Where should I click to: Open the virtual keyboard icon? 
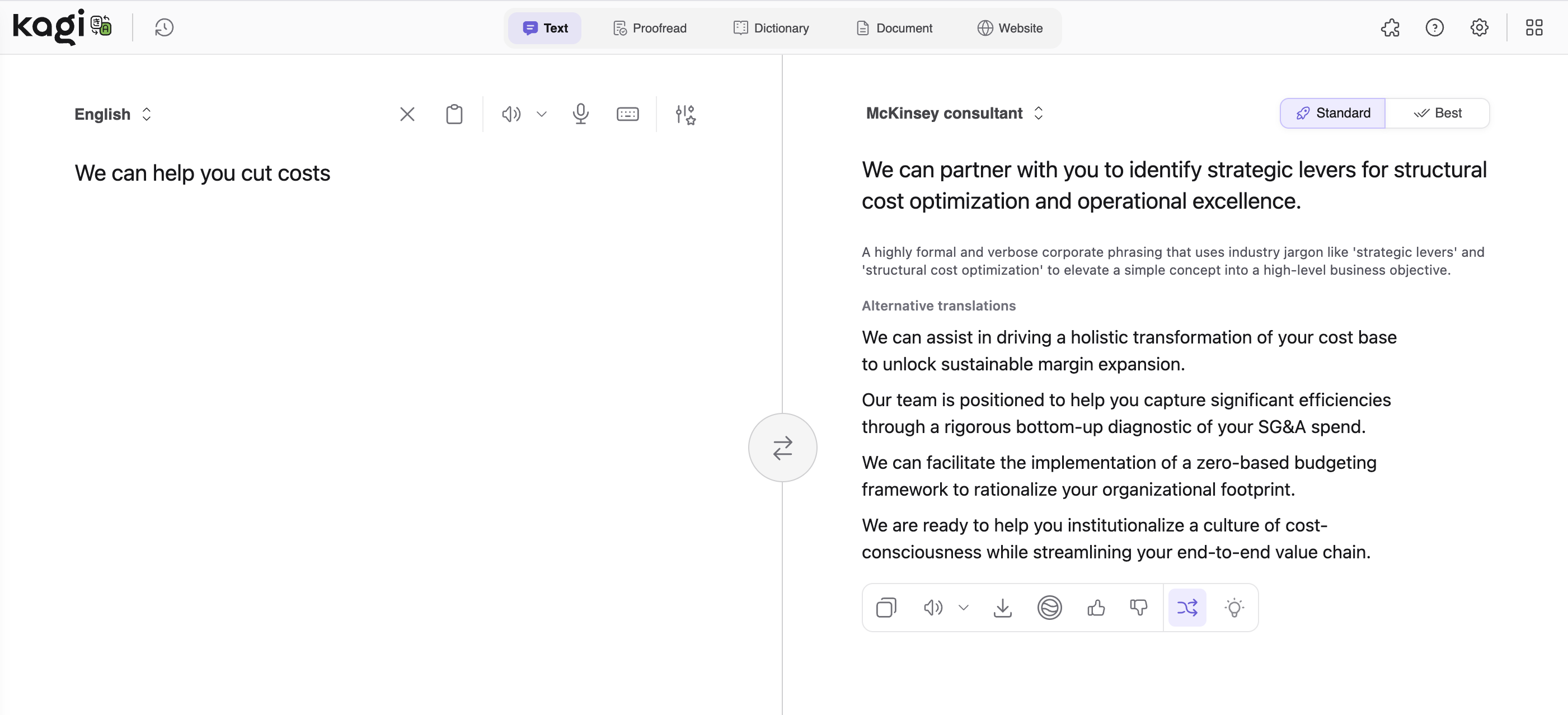click(627, 114)
